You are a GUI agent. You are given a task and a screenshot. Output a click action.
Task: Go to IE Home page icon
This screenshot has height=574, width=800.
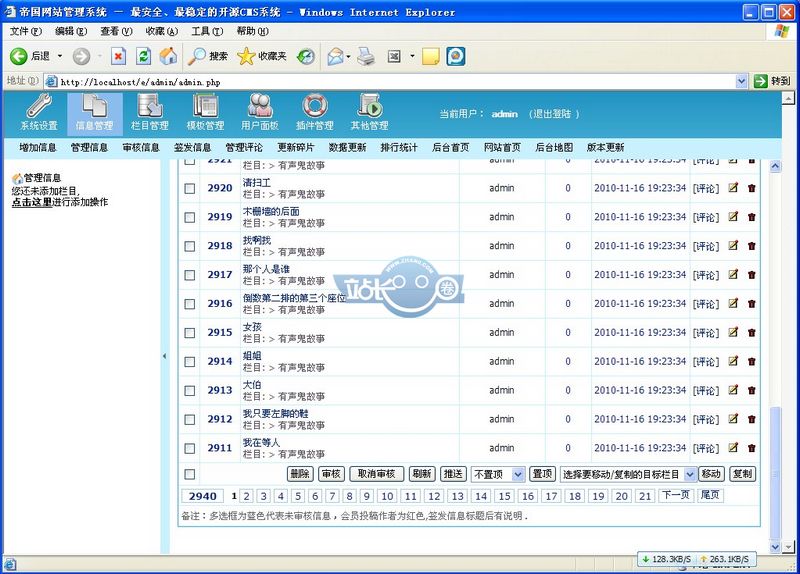tap(168, 56)
